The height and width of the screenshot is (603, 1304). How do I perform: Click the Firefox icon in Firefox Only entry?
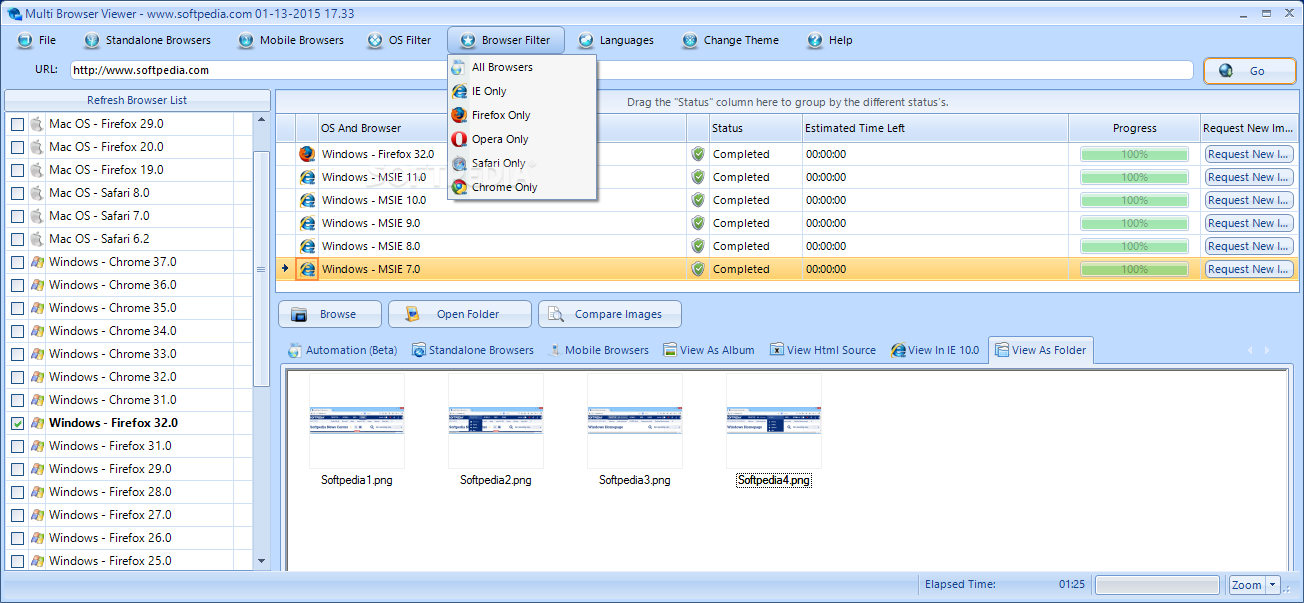tap(459, 115)
